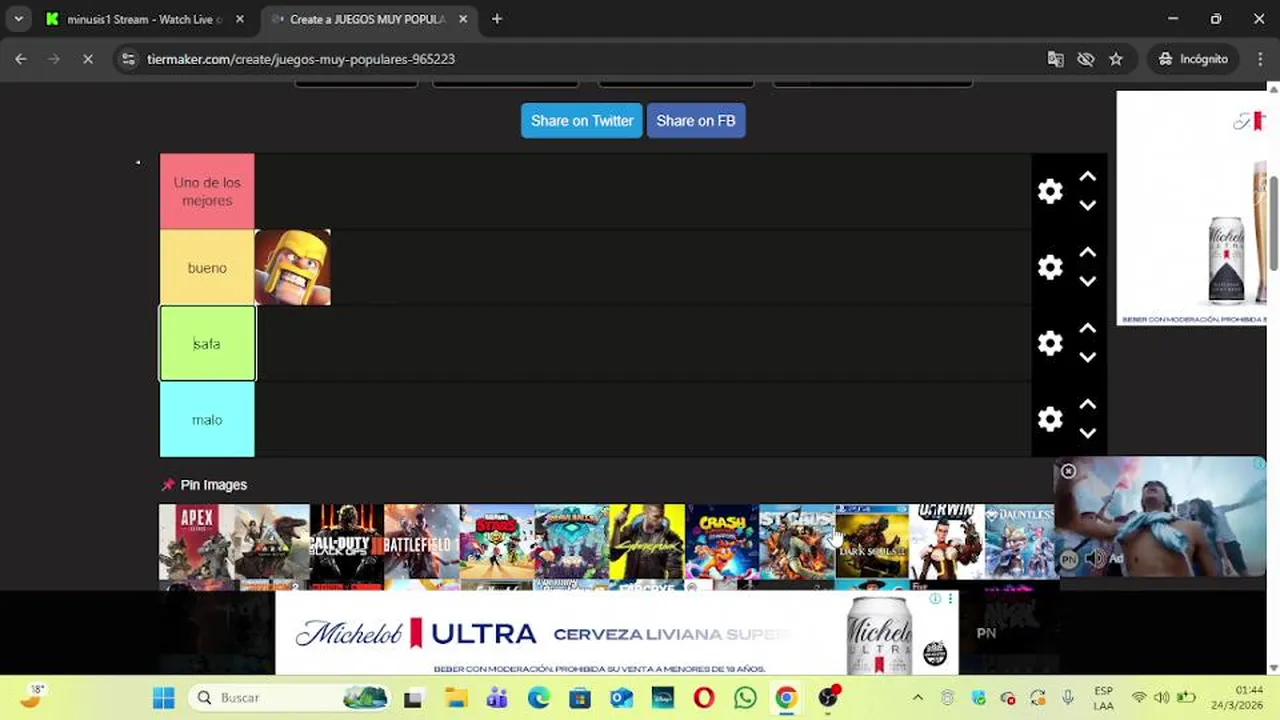Move 'Uno de los mejores' row up

1088,177
